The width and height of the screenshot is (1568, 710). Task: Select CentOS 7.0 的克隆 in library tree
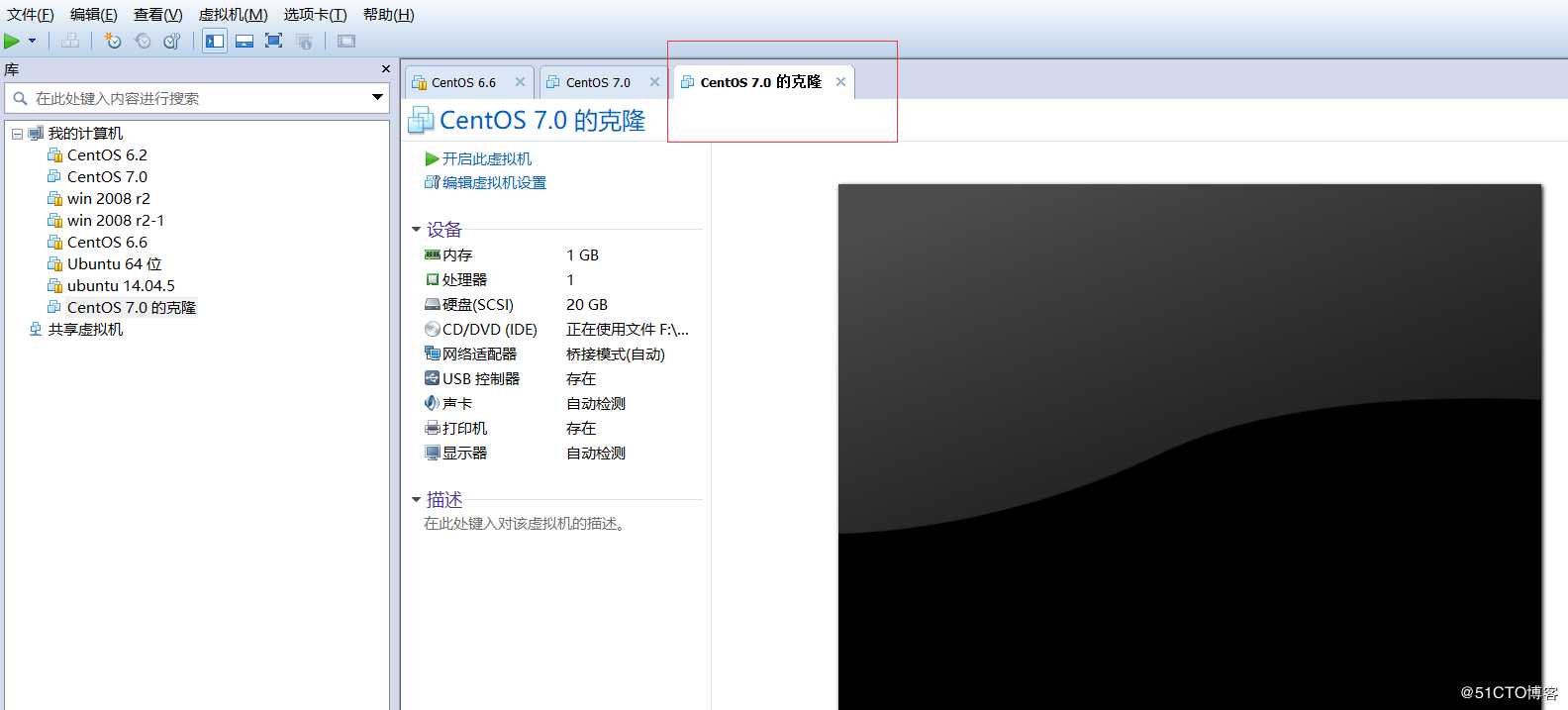[x=132, y=308]
